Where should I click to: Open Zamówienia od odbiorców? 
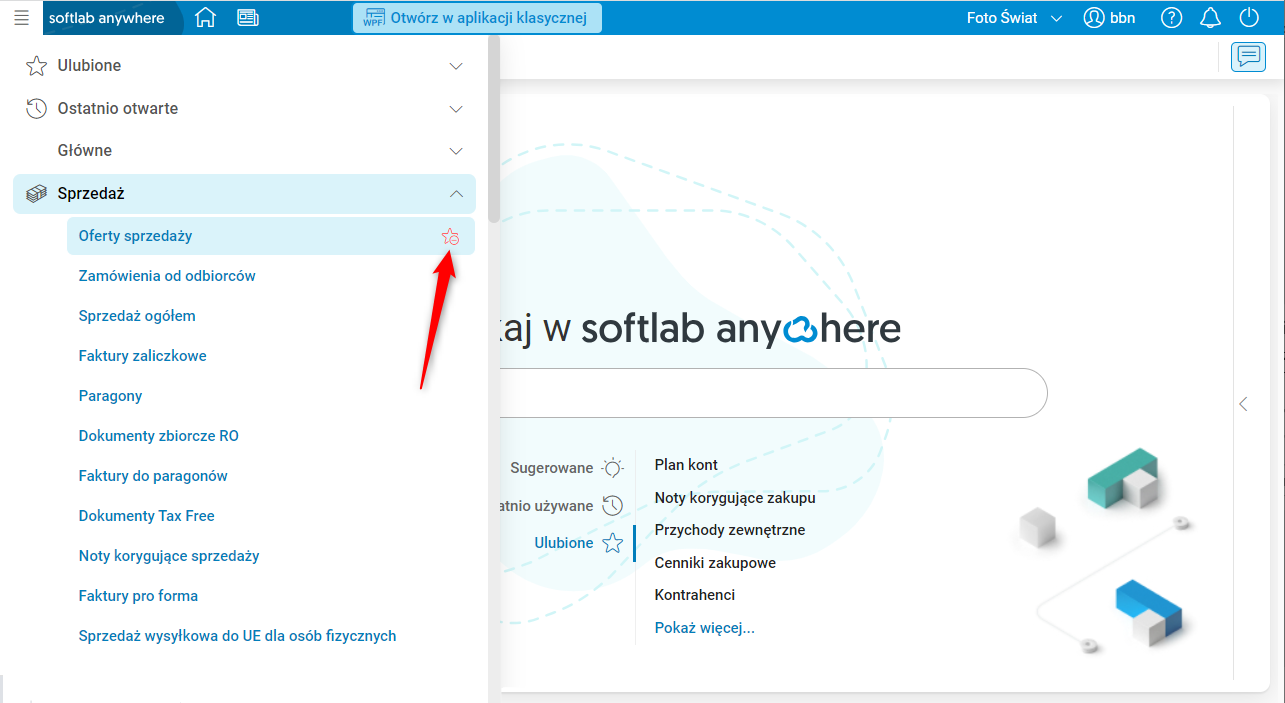click(167, 276)
